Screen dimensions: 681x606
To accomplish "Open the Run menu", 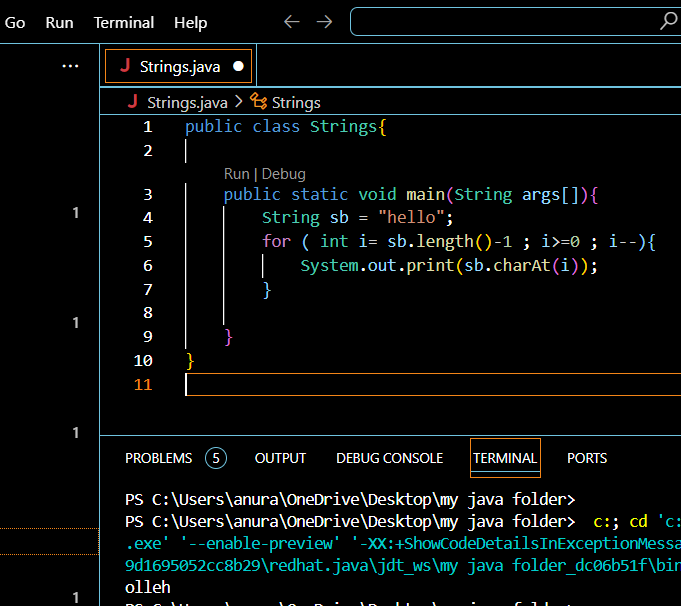I will tap(60, 23).
